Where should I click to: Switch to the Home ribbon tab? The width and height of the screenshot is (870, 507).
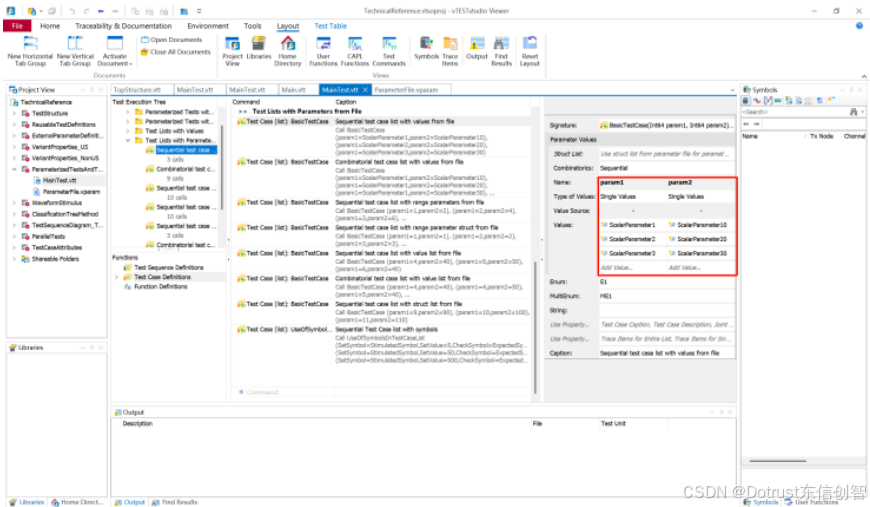(x=50, y=26)
